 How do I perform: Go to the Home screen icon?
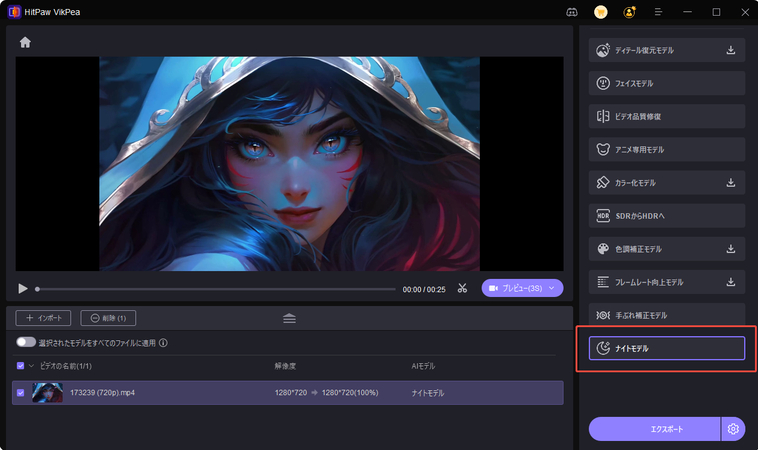click(25, 42)
